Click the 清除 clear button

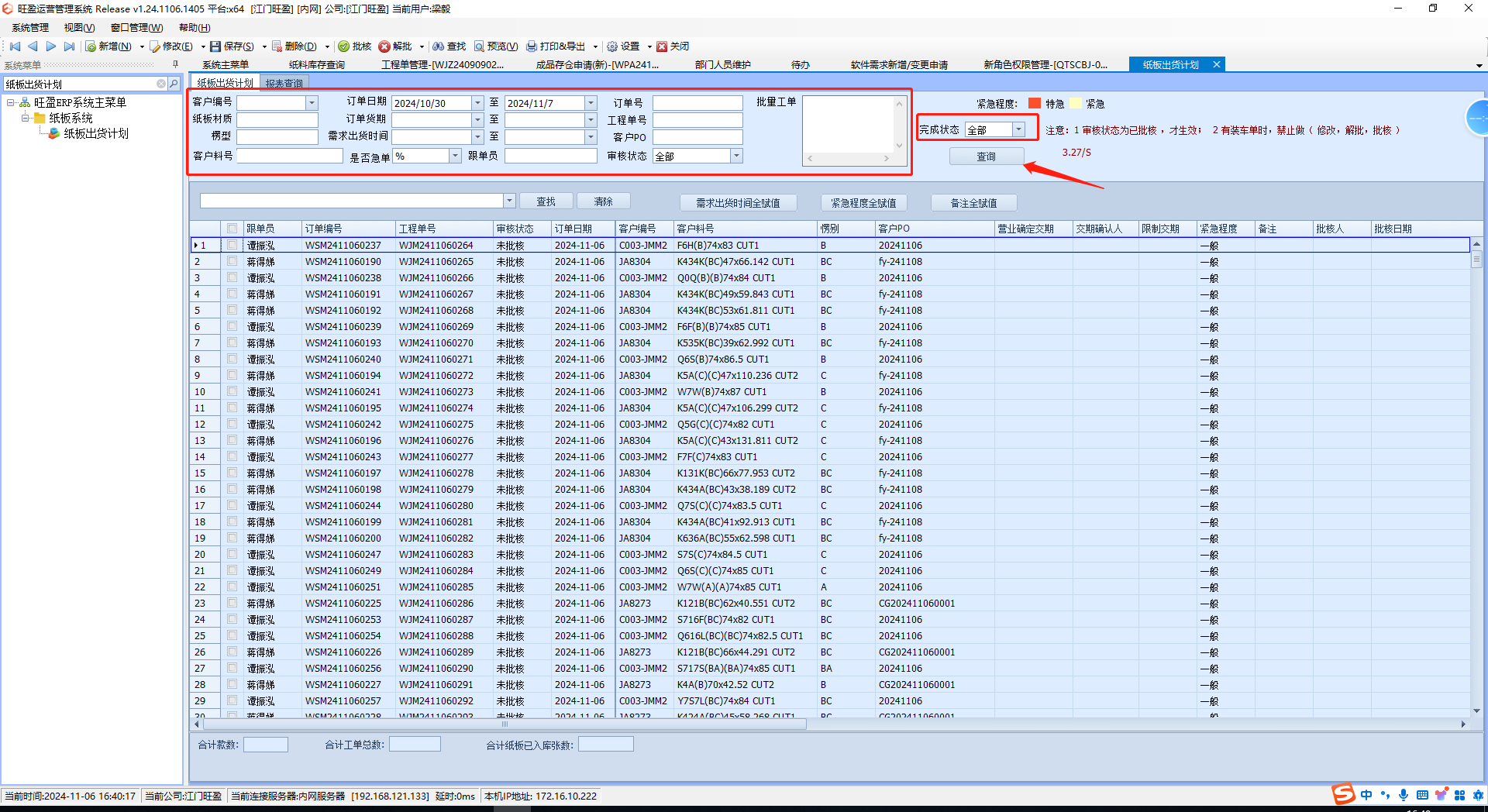coord(604,201)
